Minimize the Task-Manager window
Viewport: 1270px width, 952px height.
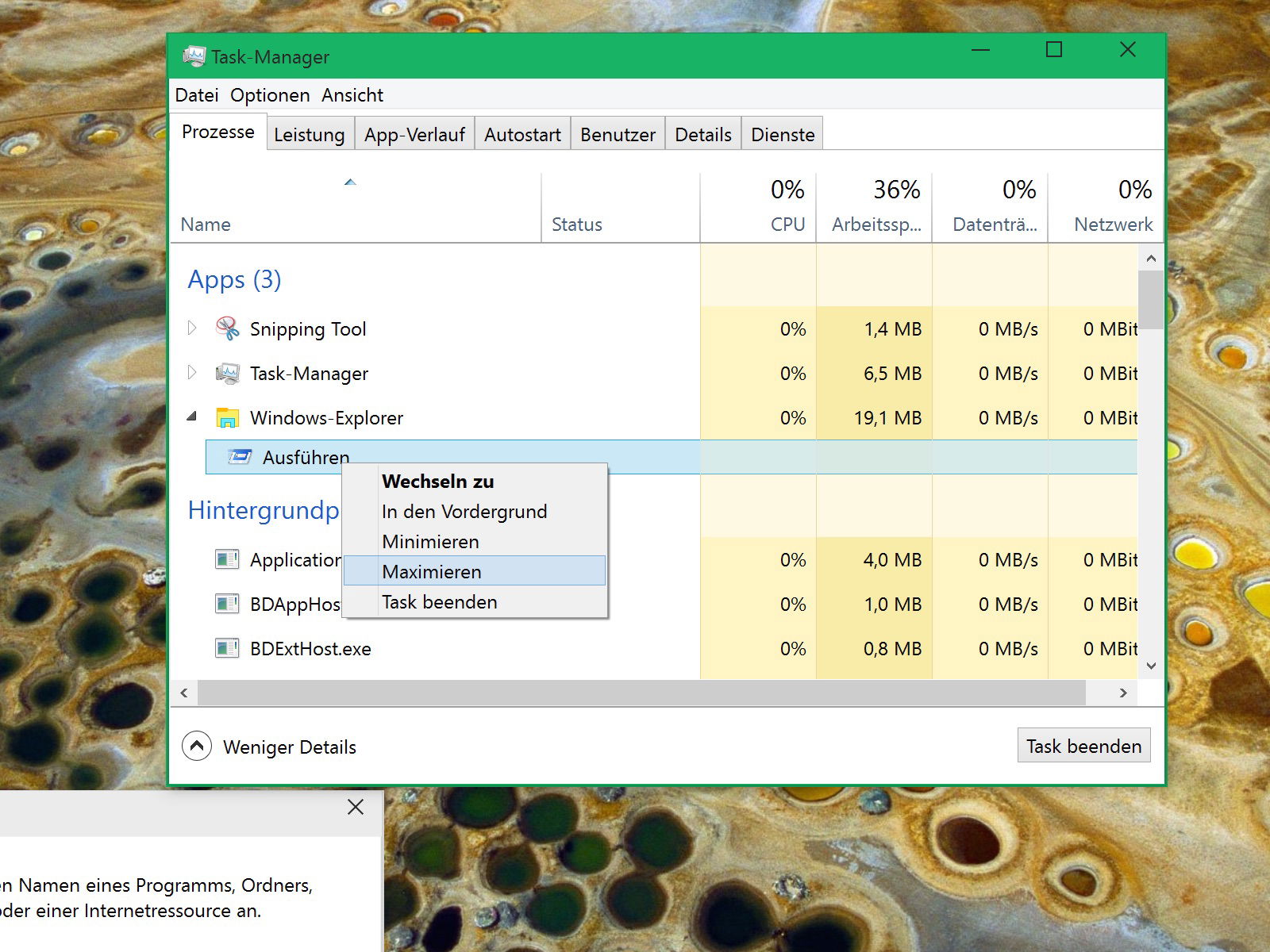[x=981, y=50]
